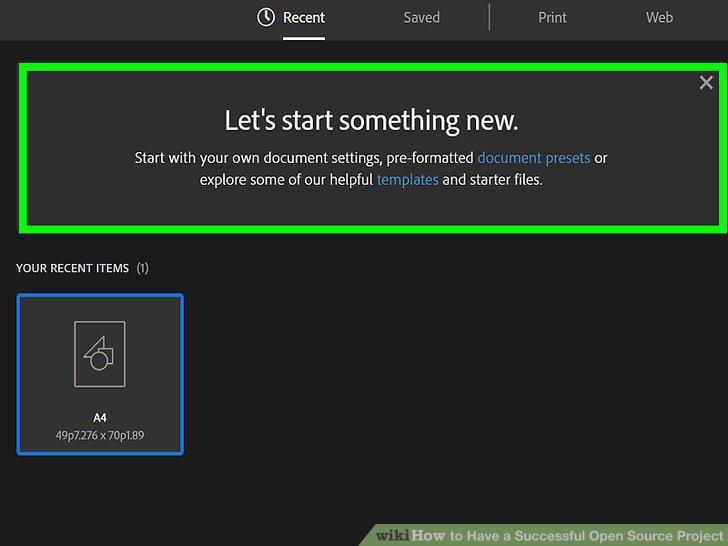Click the '(1)' recent items count
Viewport: 728px width, 546px height.
pos(143,268)
